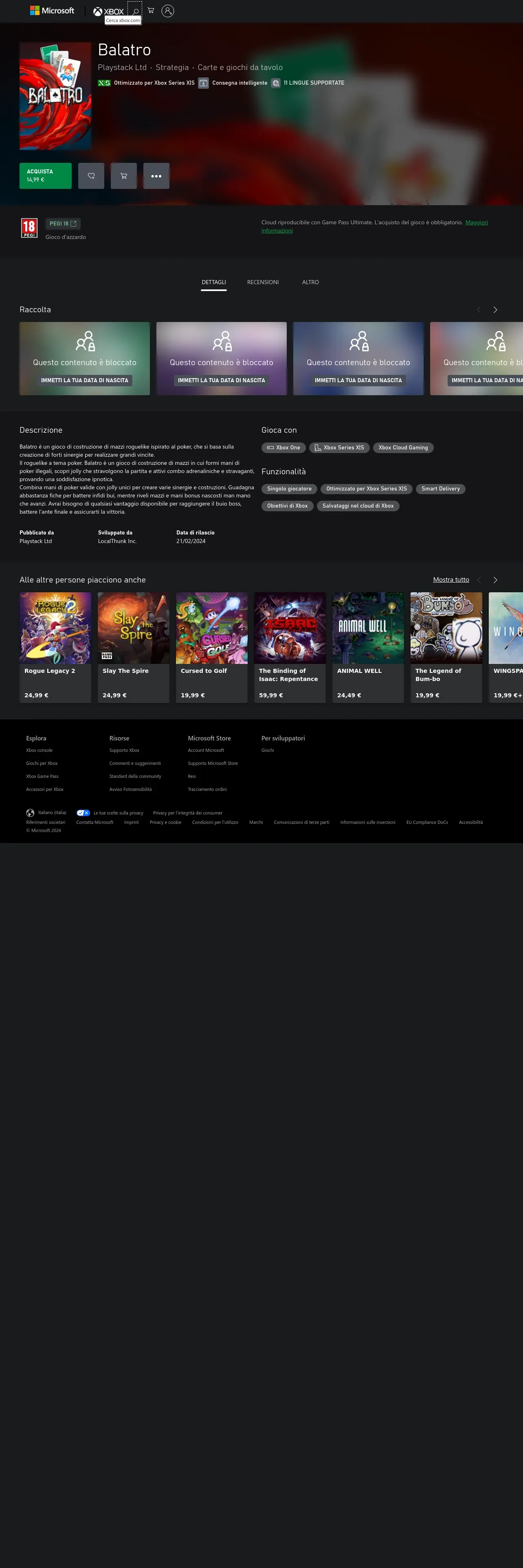Show next items in the Raccolta carousel
The image size is (523, 1568).
pyautogui.click(x=495, y=310)
